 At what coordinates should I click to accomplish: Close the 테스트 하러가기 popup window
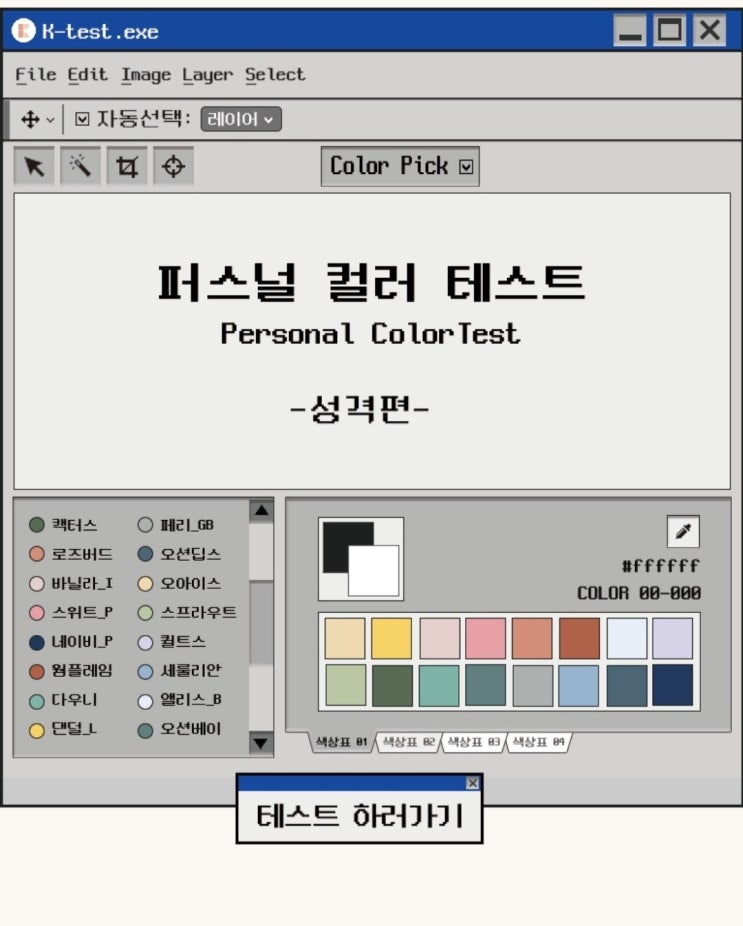click(x=472, y=782)
